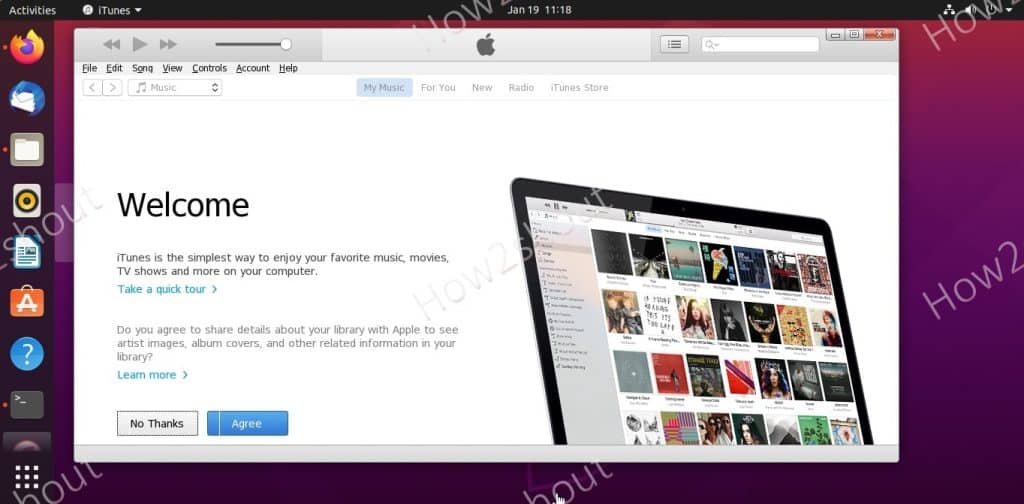Go forward with the right arrow
1024x504 pixels.
(x=112, y=87)
